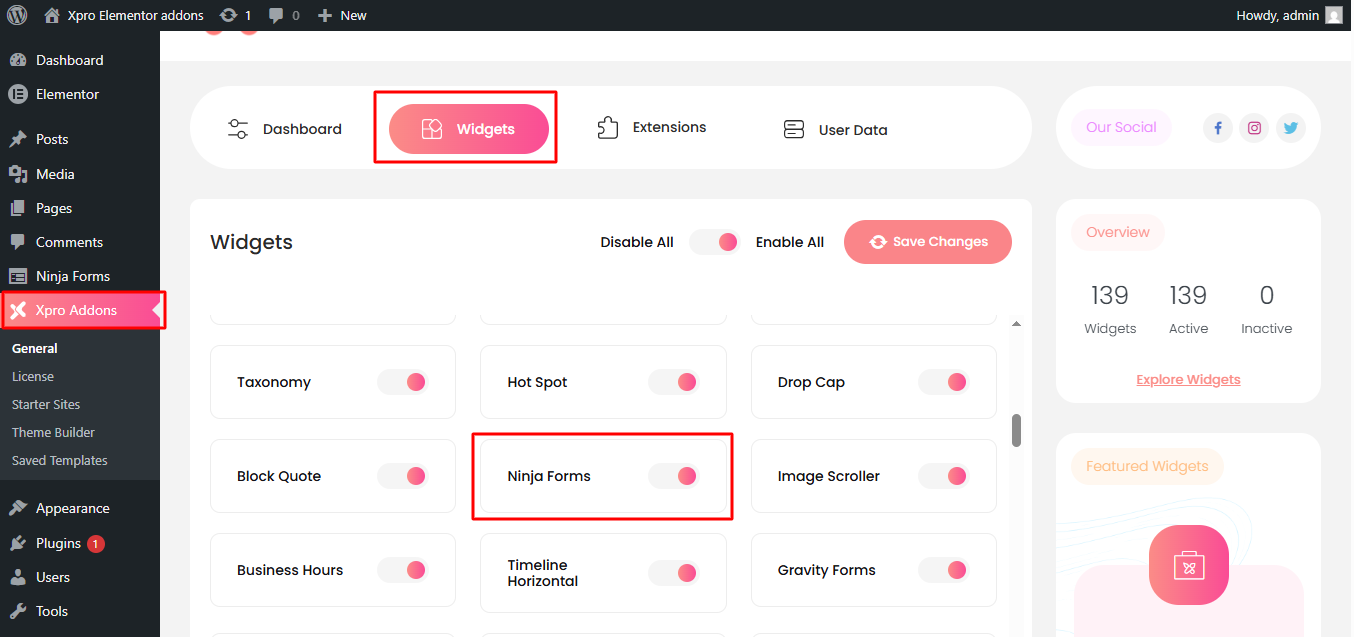Image resolution: width=1354 pixels, height=637 pixels.
Task: Open the Twitter social icon
Action: pyautogui.click(x=1291, y=128)
